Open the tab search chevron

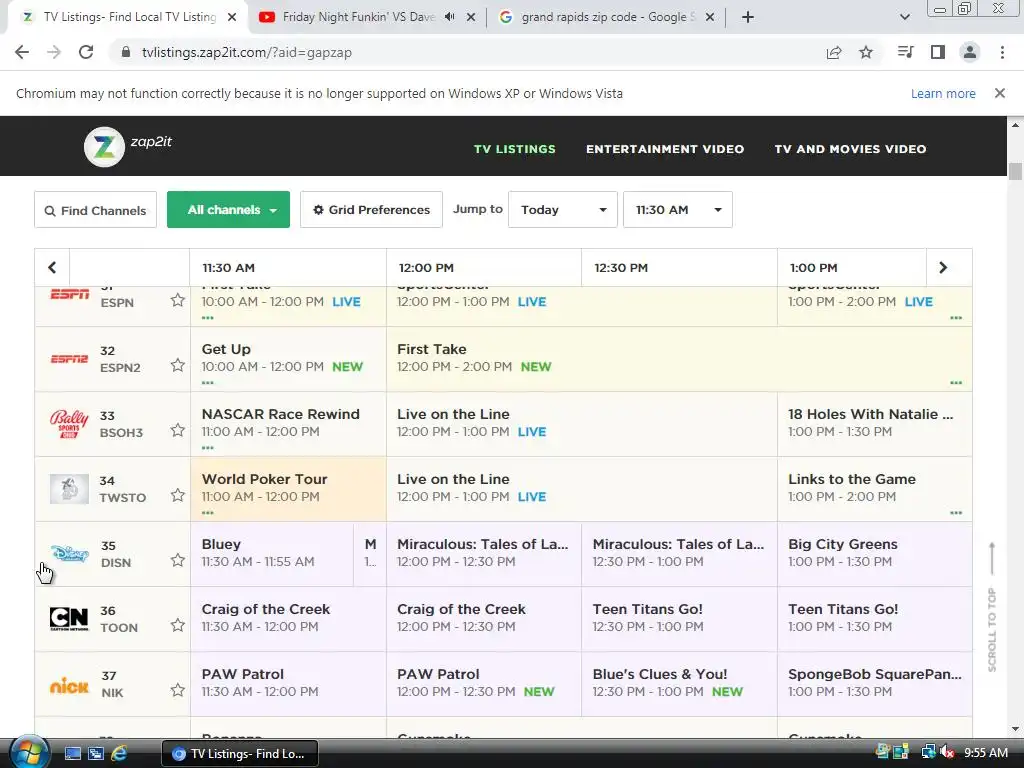coord(904,17)
